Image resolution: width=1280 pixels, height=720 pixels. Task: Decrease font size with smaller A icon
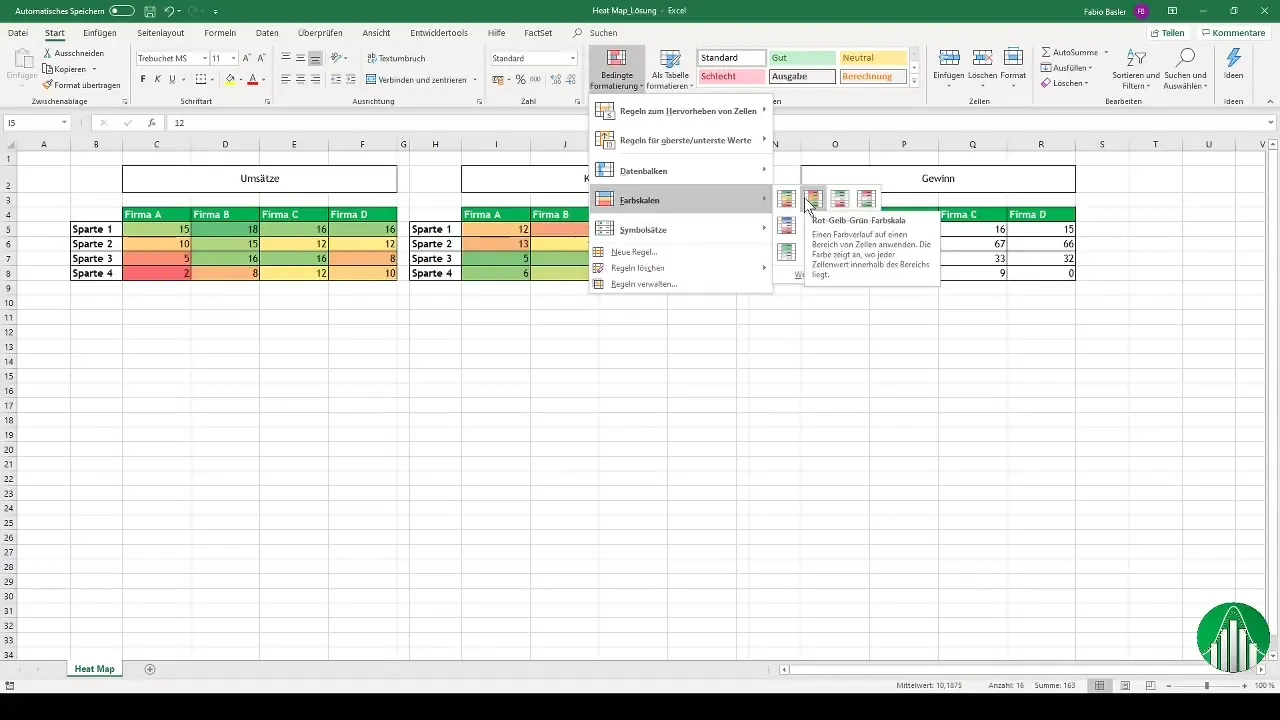click(x=262, y=58)
